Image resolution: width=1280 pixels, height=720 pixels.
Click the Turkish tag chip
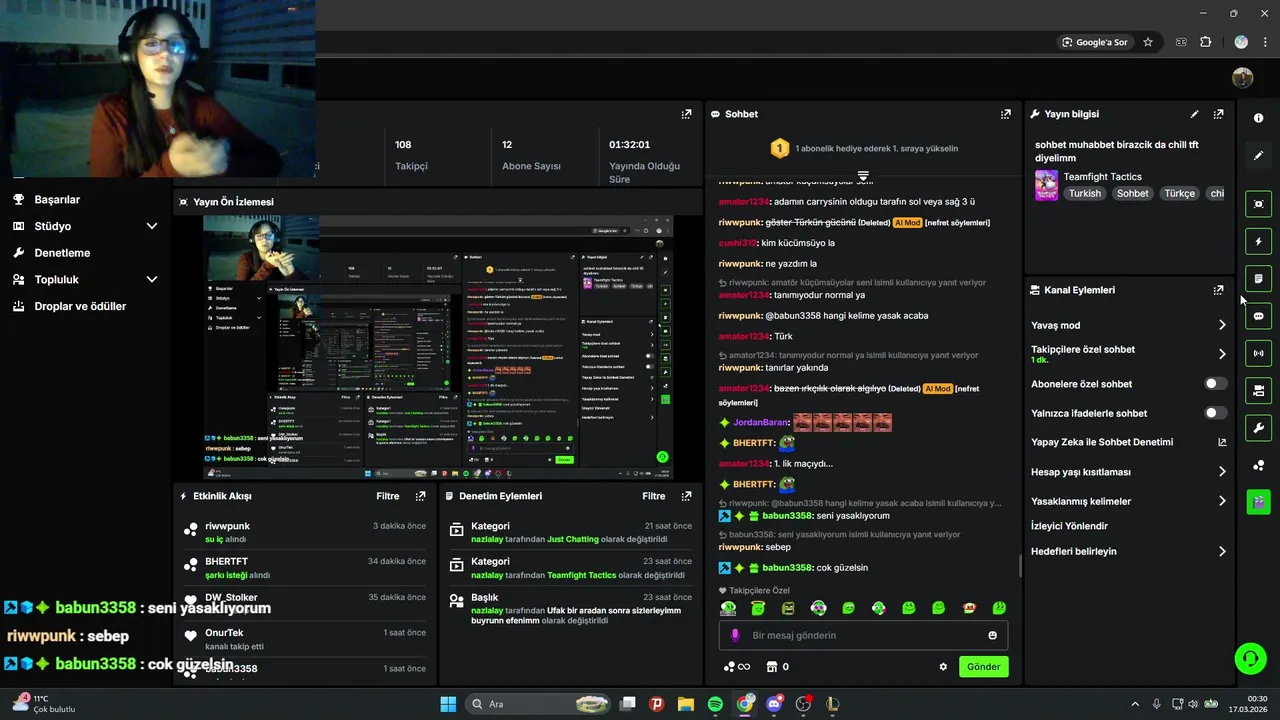pyautogui.click(x=1085, y=194)
